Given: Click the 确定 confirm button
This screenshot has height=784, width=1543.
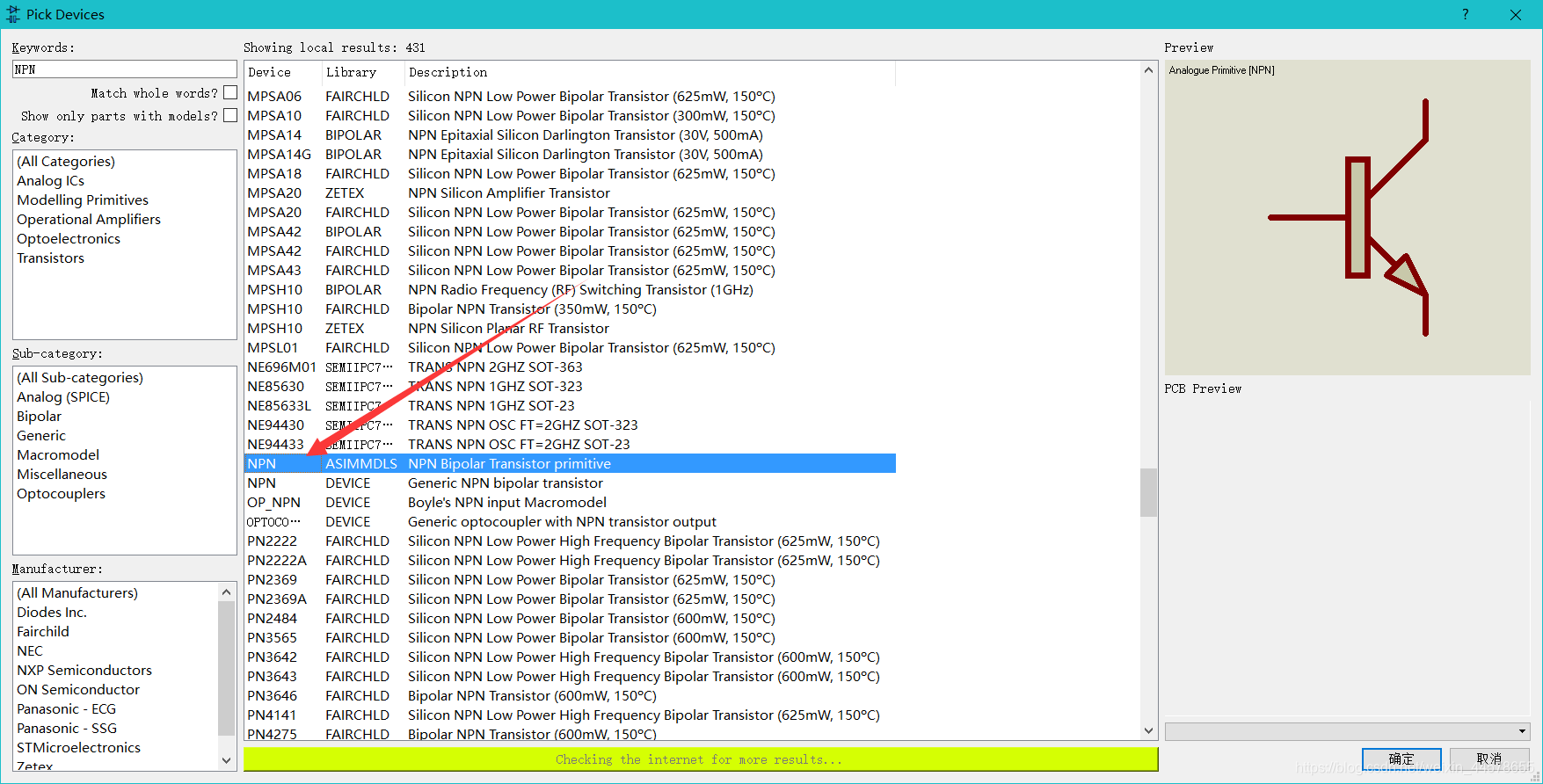Looking at the screenshot, I should tap(1401, 759).
